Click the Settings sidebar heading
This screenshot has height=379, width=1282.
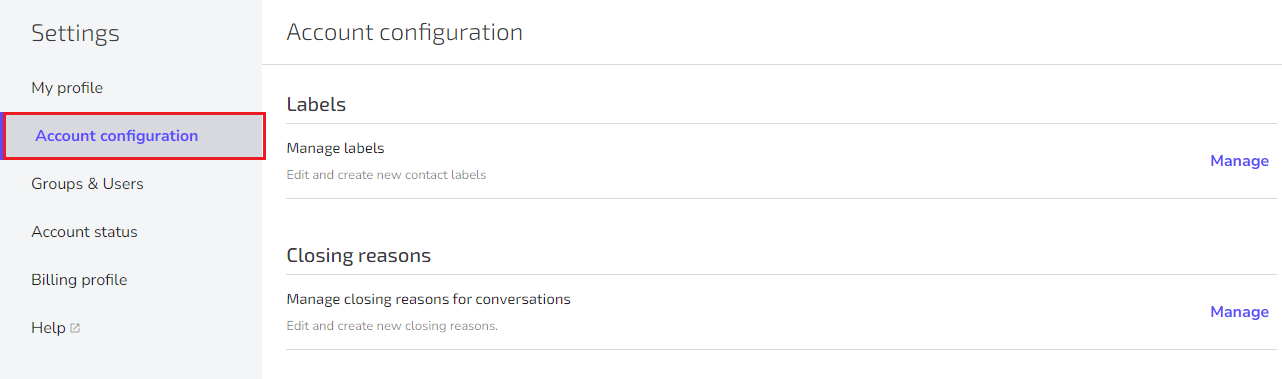point(75,33)
